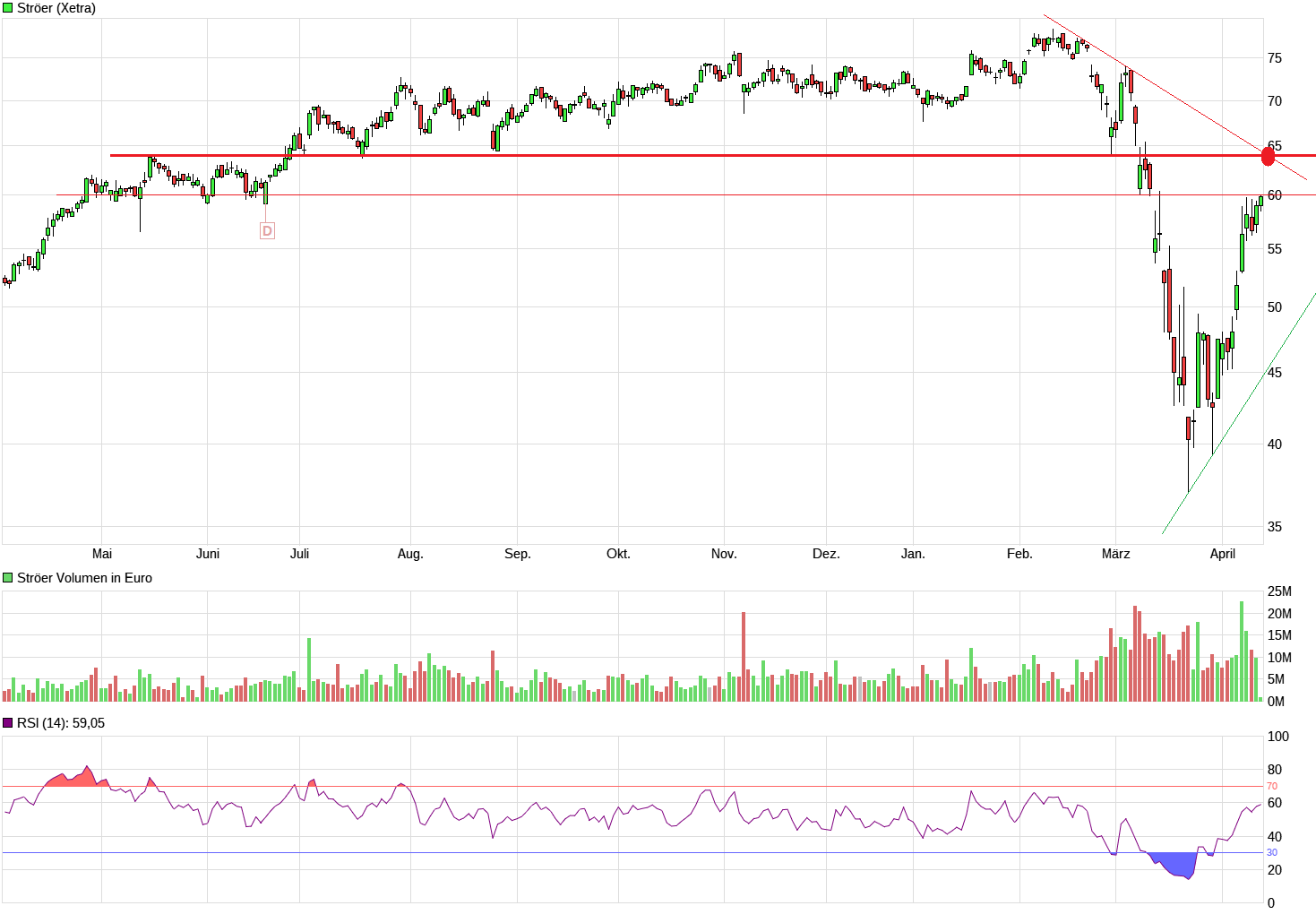
Task: Select the Sep. month label
Action: pos(518,554)
